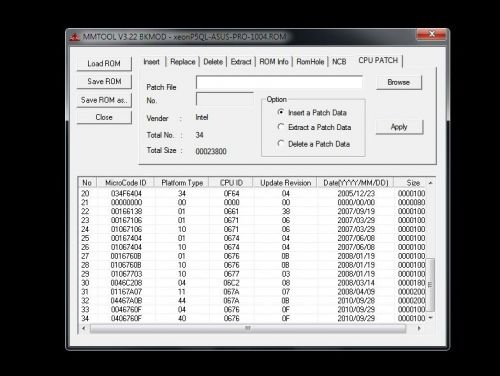Image resolution: width=500 pixels, height=376 pixels.
Task: Click the Save ROM as.. button
Action: pos(104,100)
